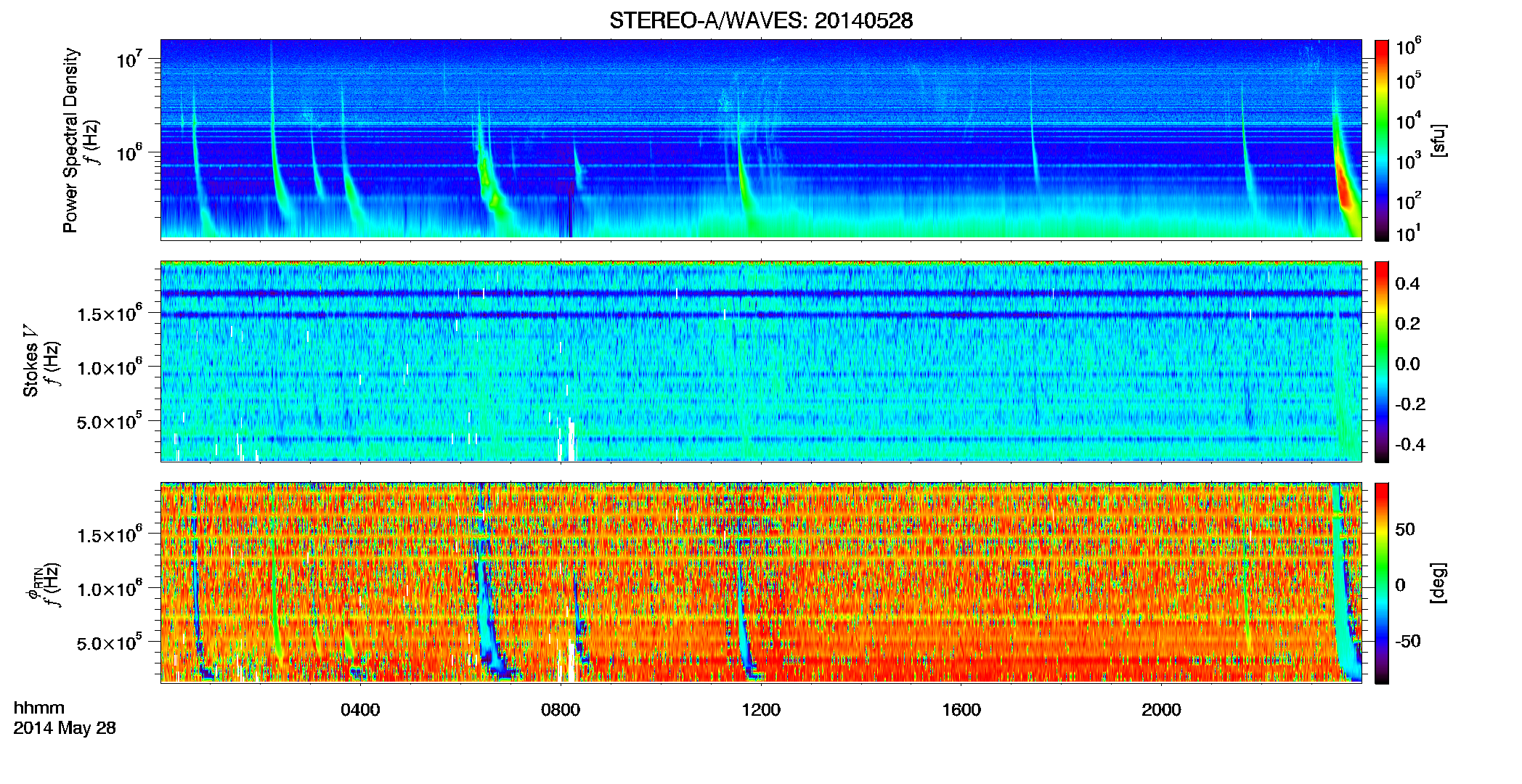The image size is (1522, 784).
Task: Click the "hhmm" time format label
Action: click(x=39, y=709)
